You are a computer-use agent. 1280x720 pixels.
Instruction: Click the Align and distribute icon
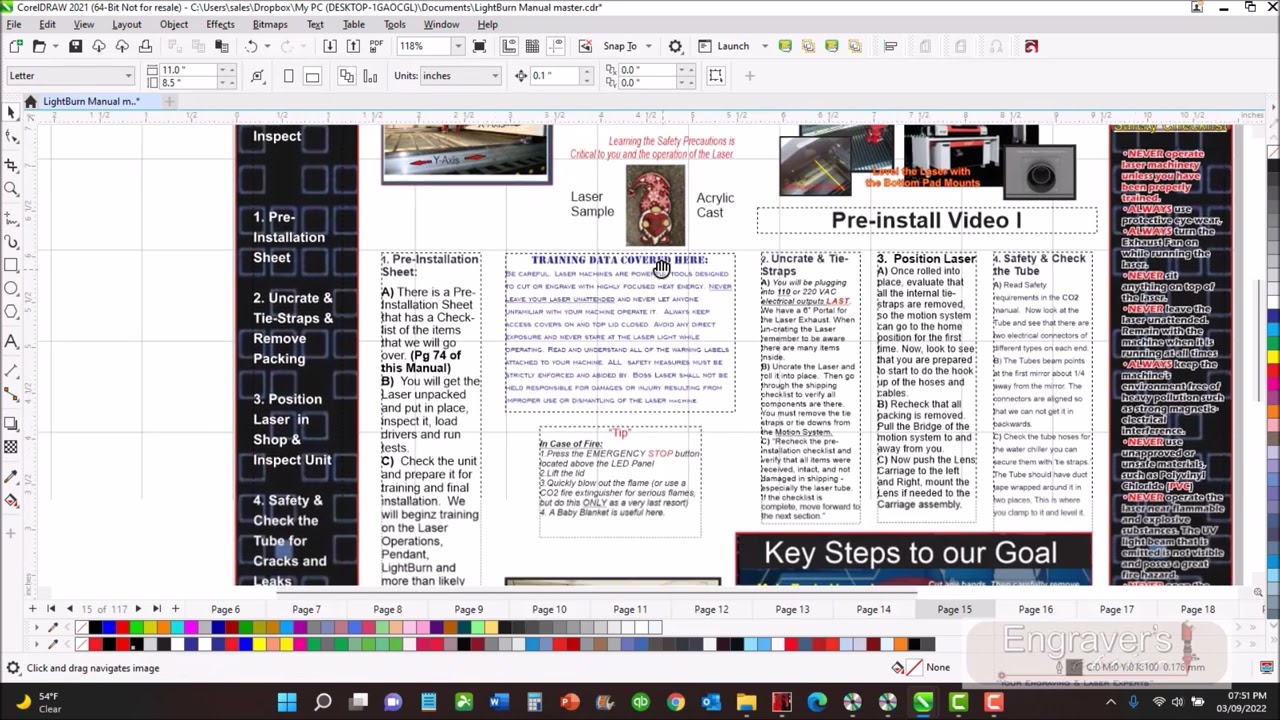890,46
